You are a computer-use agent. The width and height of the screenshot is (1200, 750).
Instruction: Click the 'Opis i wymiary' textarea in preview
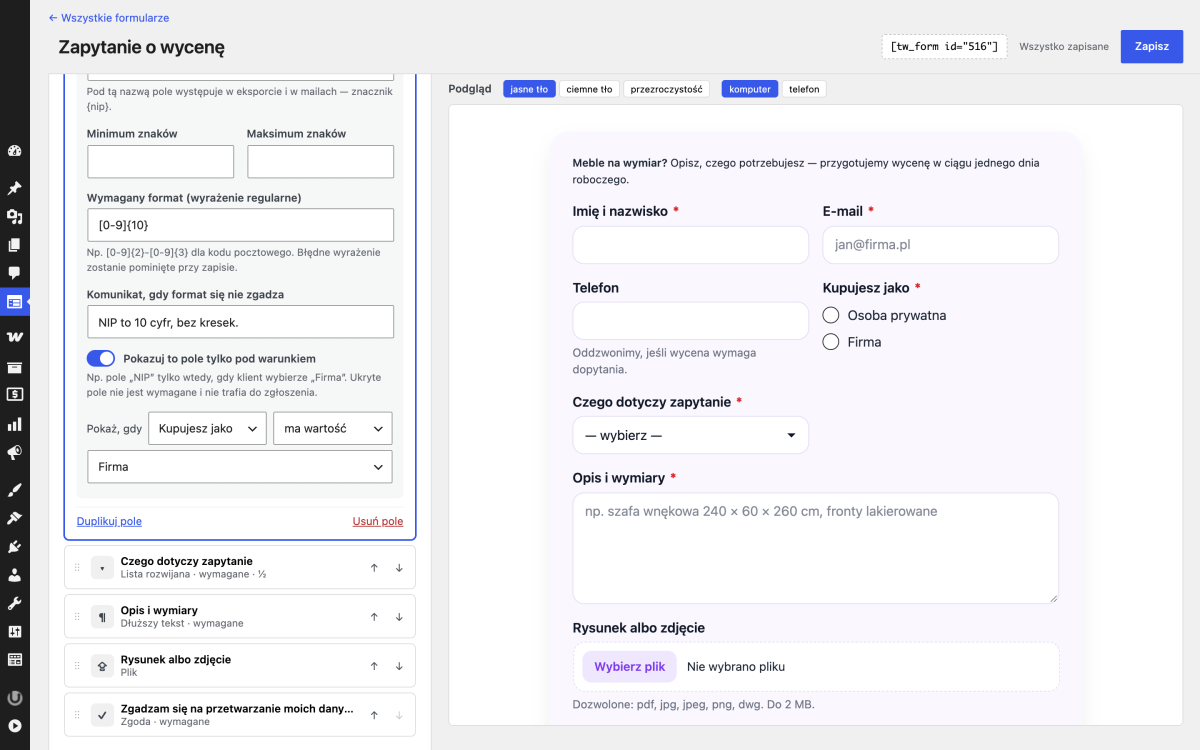[x=815, y=548]
